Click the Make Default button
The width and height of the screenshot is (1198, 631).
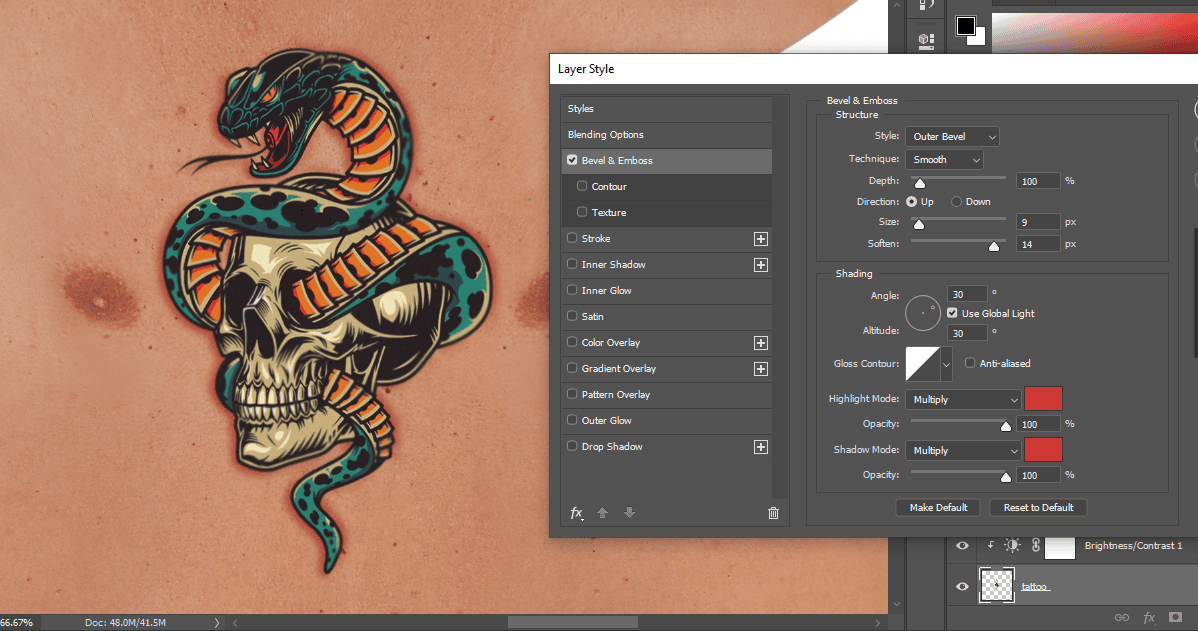pyautogui.click(x=937, y=507)
